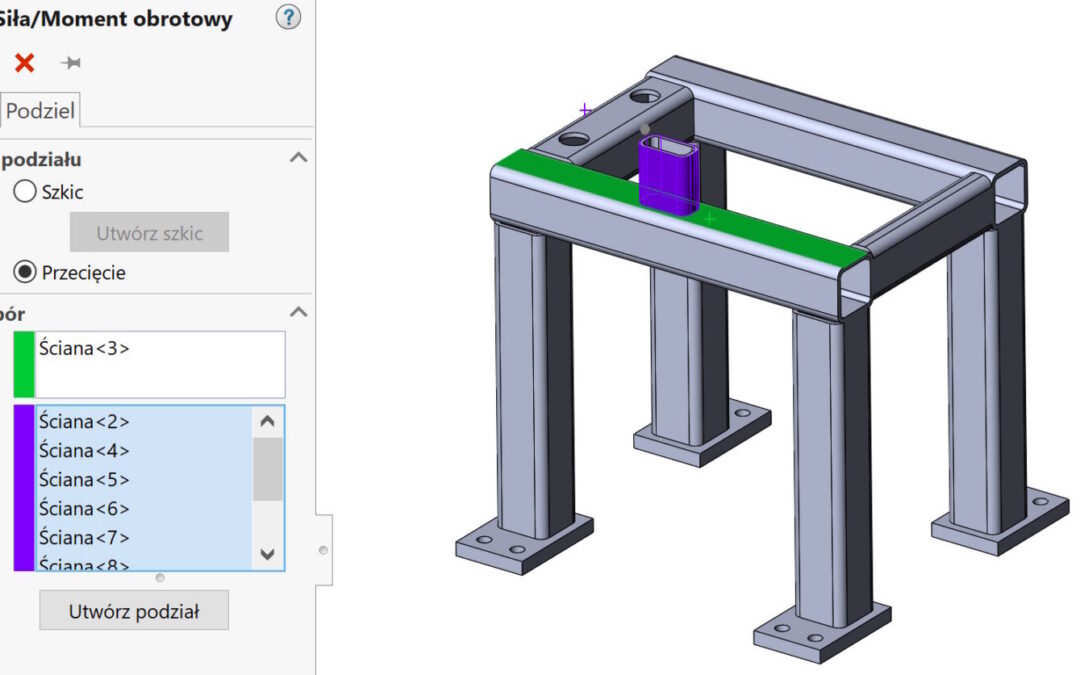Screen dimensions: 1080x675
Task: Click the Utwórz podział button
Action: pos(134,611)
